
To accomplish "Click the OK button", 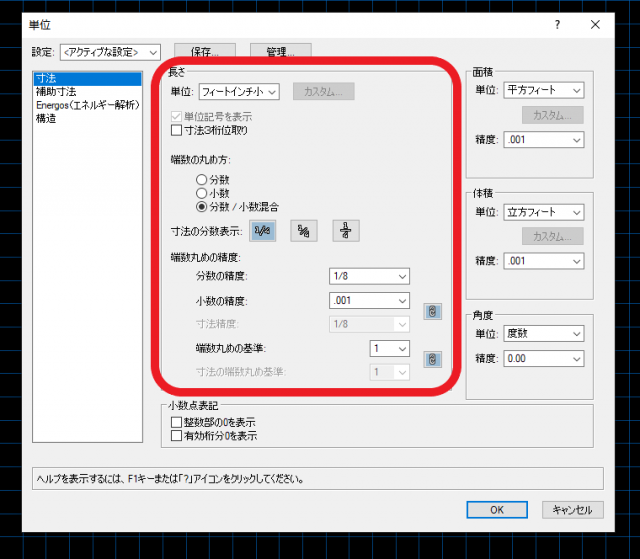I will [x=496, y=510].
